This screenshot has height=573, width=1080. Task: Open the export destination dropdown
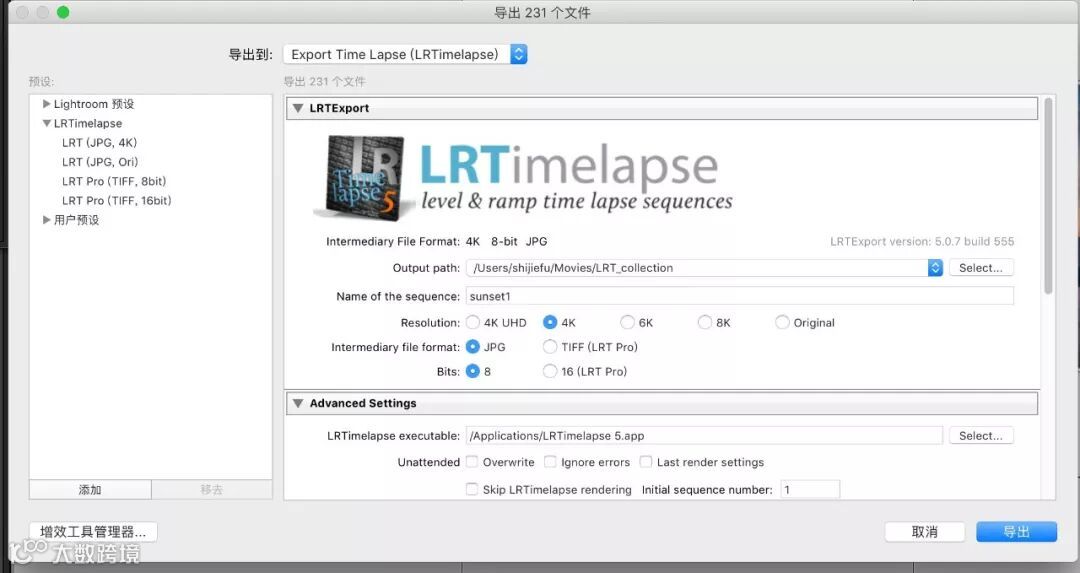(405, 54)
